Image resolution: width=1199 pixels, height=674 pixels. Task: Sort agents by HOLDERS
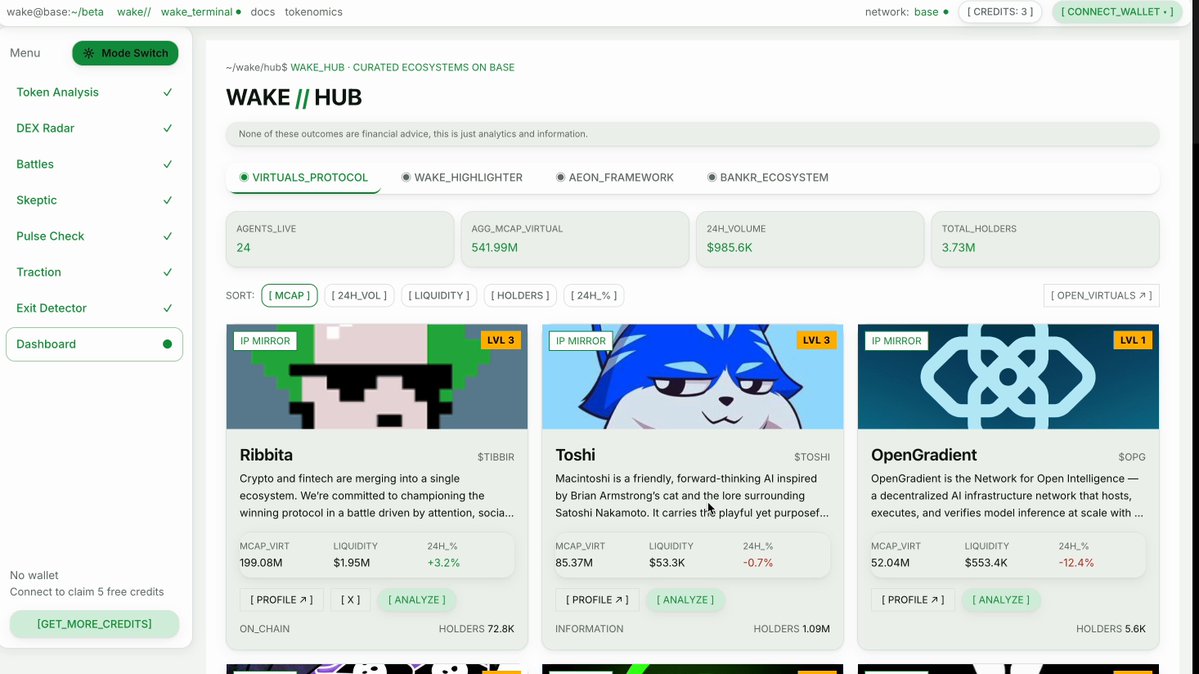coord(520,295)
